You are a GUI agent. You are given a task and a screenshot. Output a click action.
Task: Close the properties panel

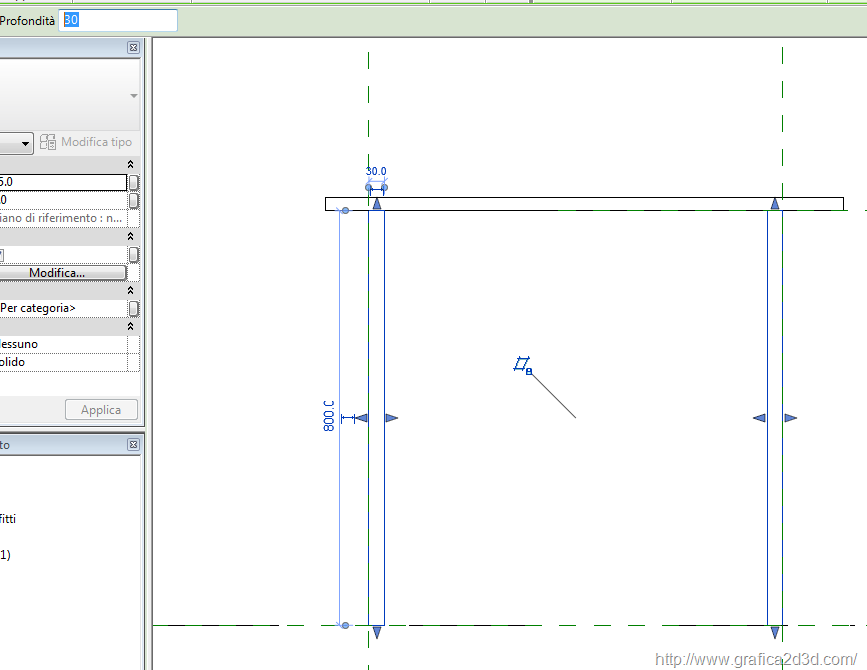click(133, 47)
